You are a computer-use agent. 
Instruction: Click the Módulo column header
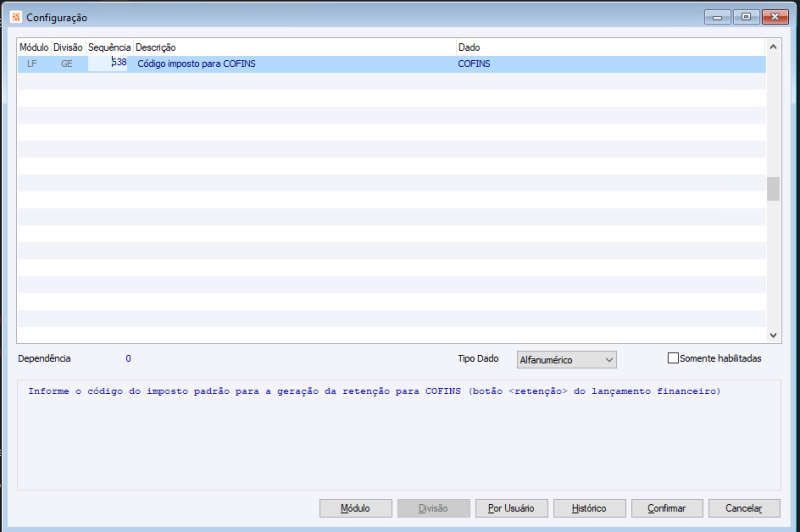34,47
